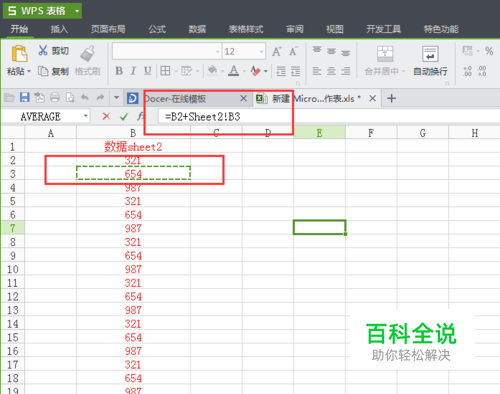The image size is (500, 394).
Task: Click the Merge and Center icon
Action: pos(385,54)
